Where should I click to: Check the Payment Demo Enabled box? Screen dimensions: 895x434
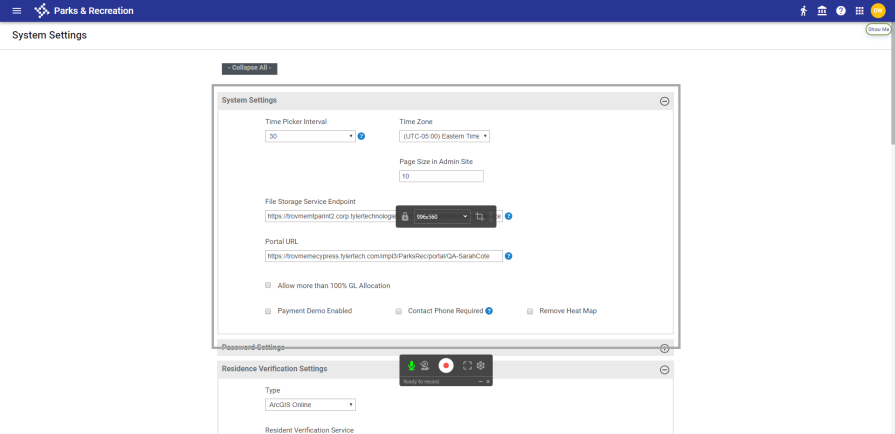pos(268,311)
